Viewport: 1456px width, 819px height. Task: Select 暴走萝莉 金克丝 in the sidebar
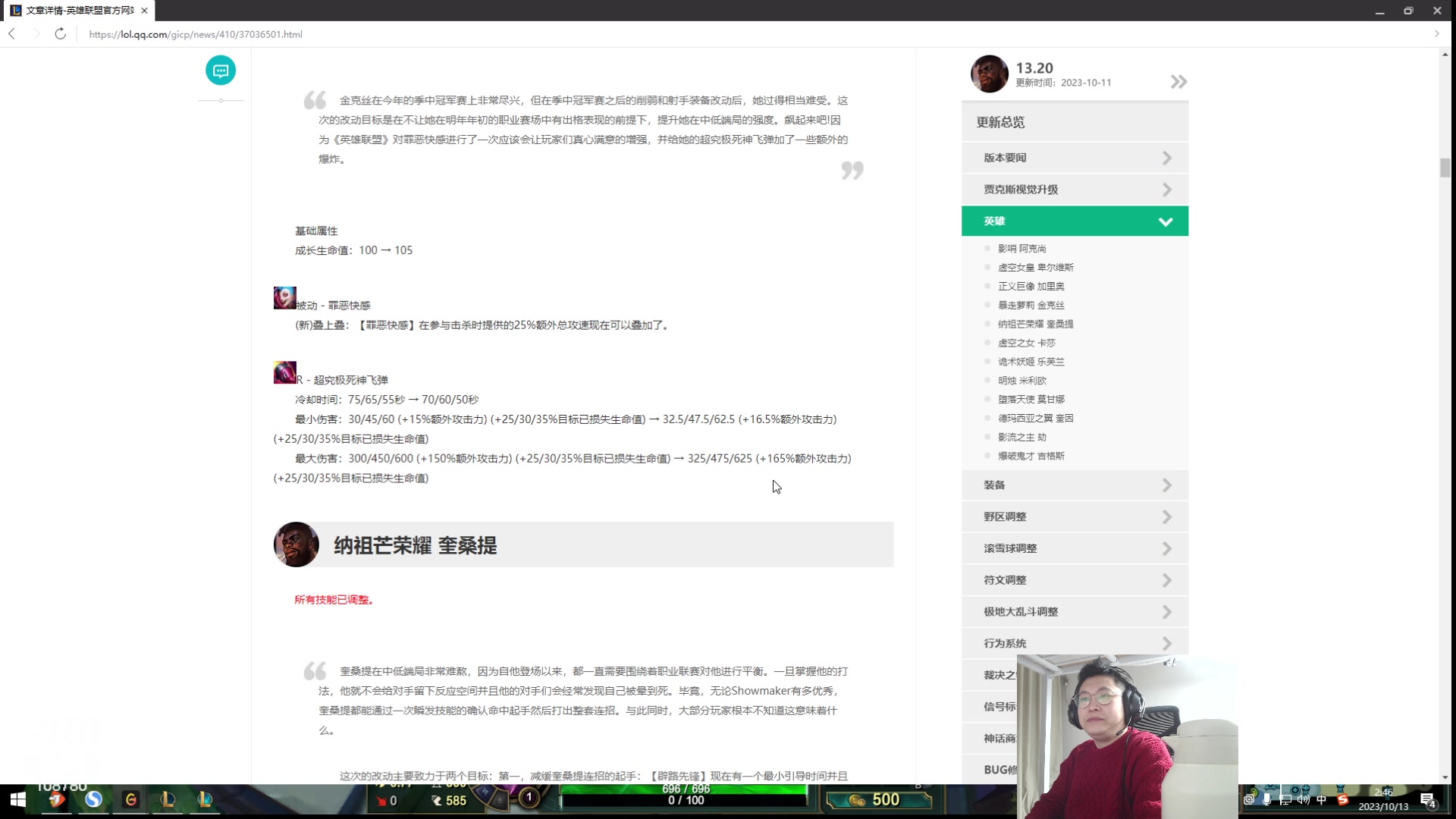point(1032,305)
